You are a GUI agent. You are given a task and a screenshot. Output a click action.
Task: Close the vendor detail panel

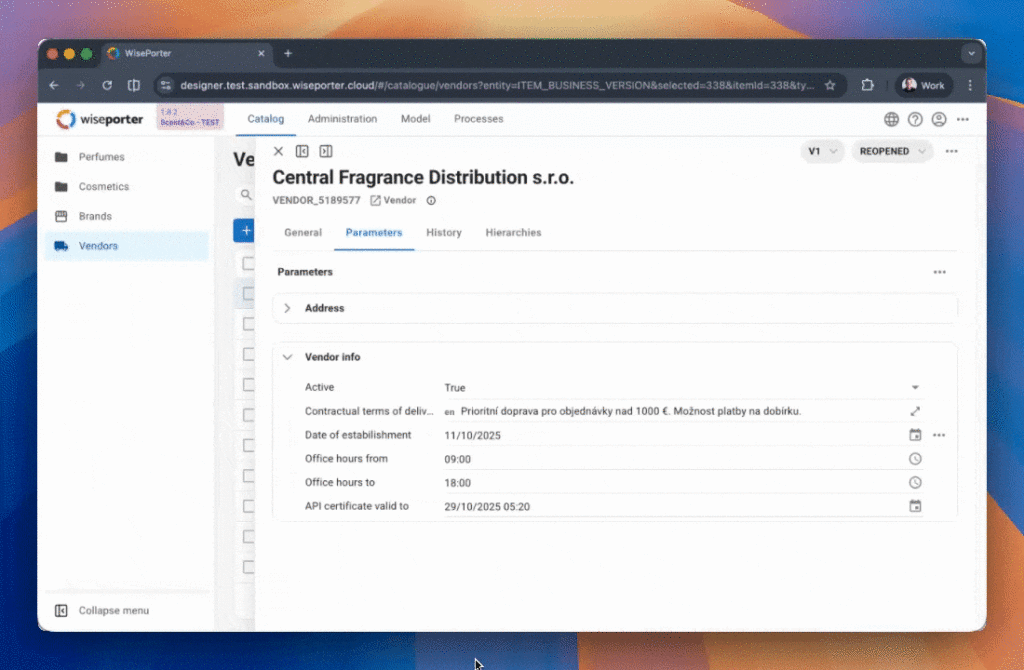[x=279, y=151]
